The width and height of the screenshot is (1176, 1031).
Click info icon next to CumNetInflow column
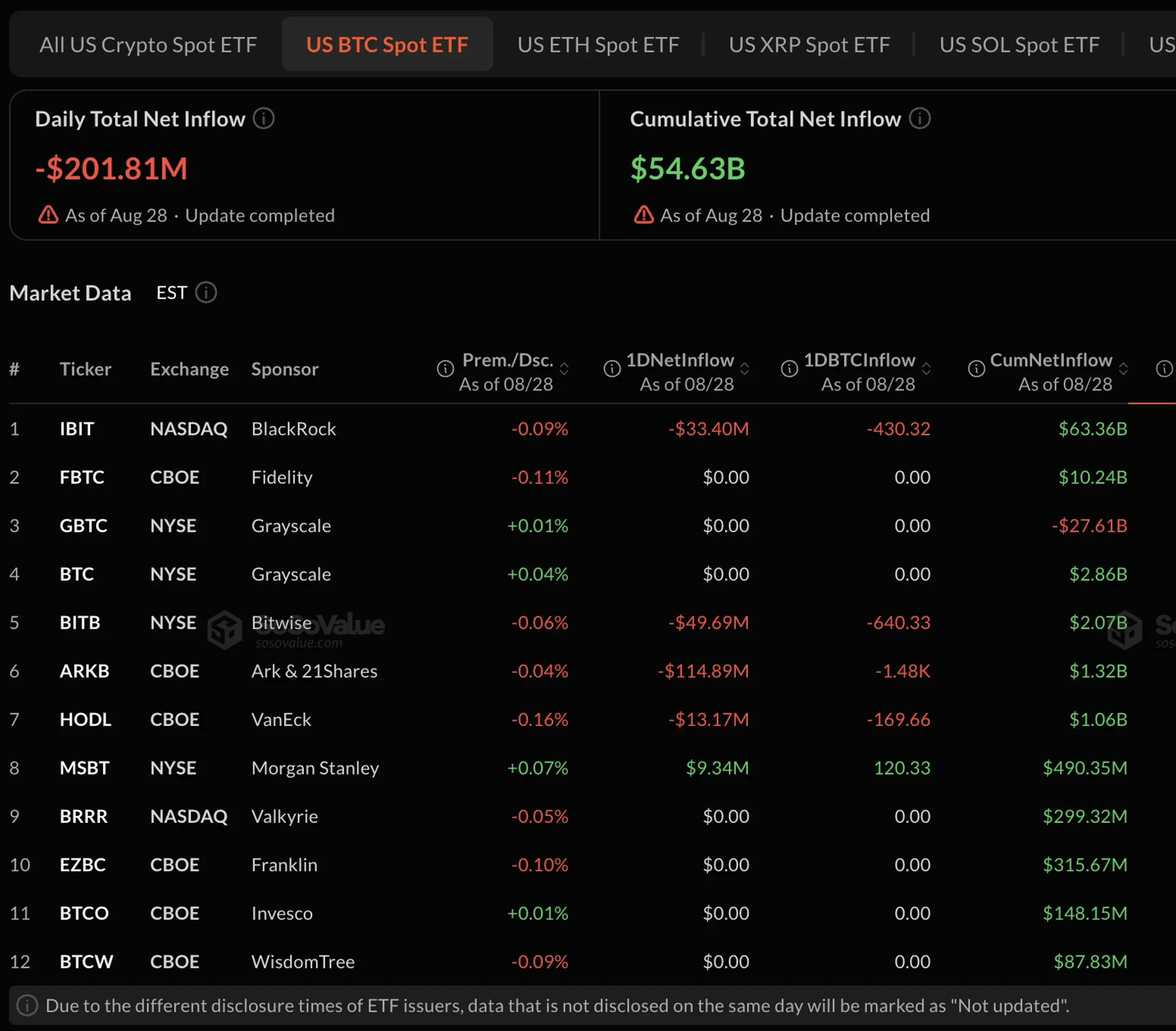point(976,369)
